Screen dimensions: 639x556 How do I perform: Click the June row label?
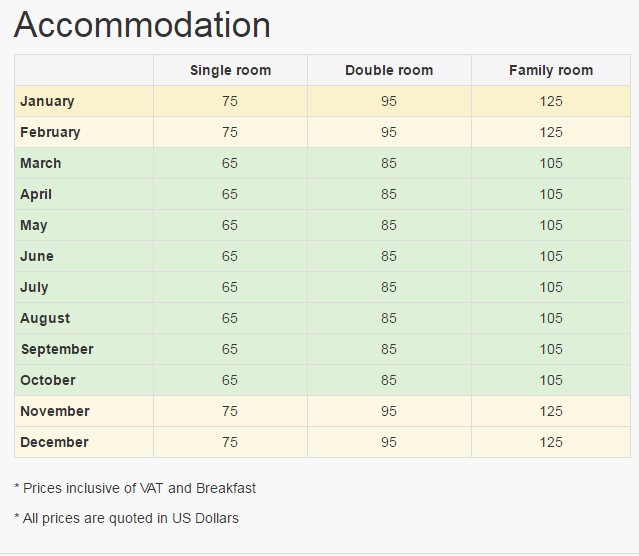[x=37, y=256]
